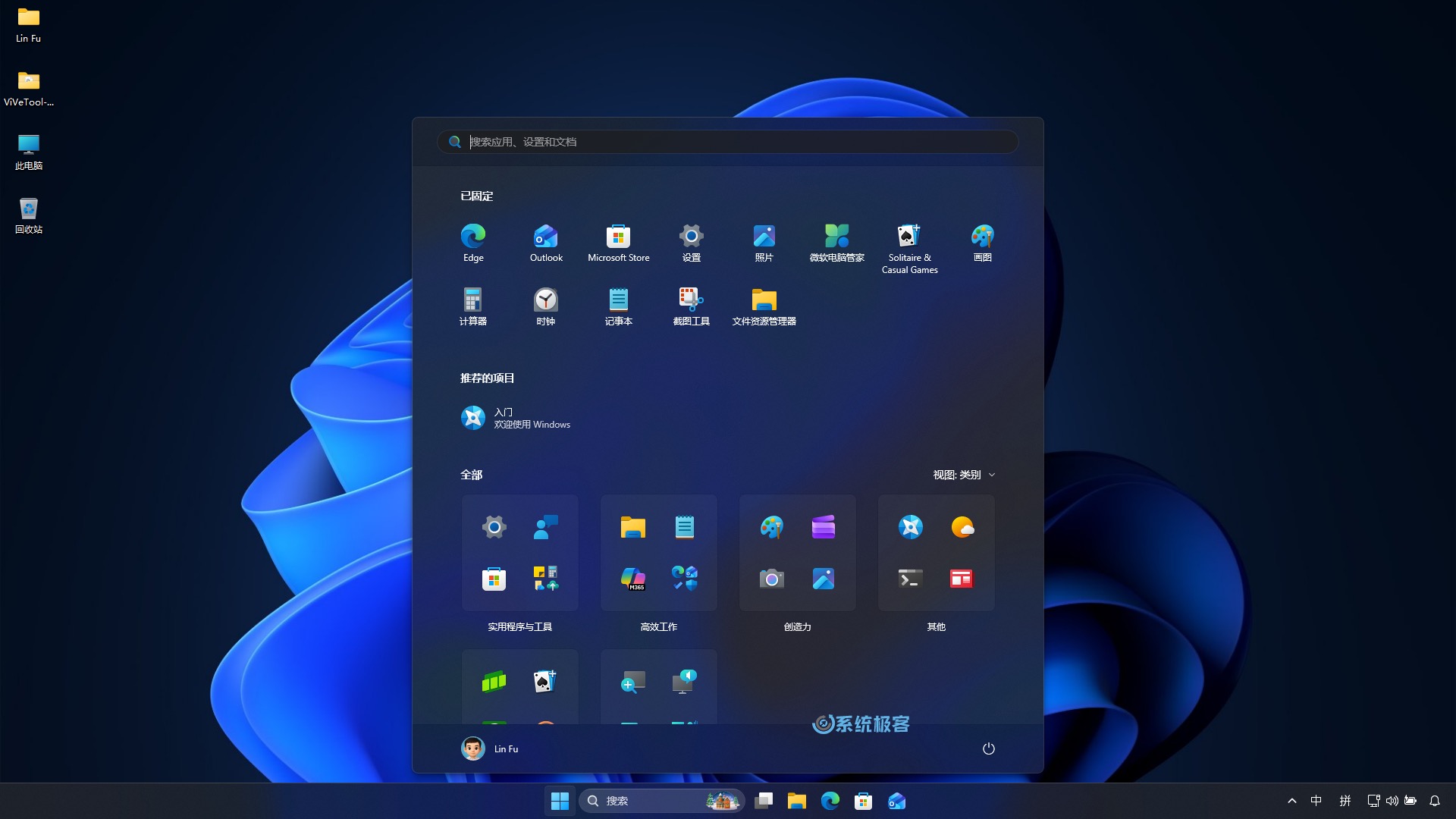Open Edge from pinned apps
Viewport: 1456px width, 819px height.
click(x=472, y=243)
